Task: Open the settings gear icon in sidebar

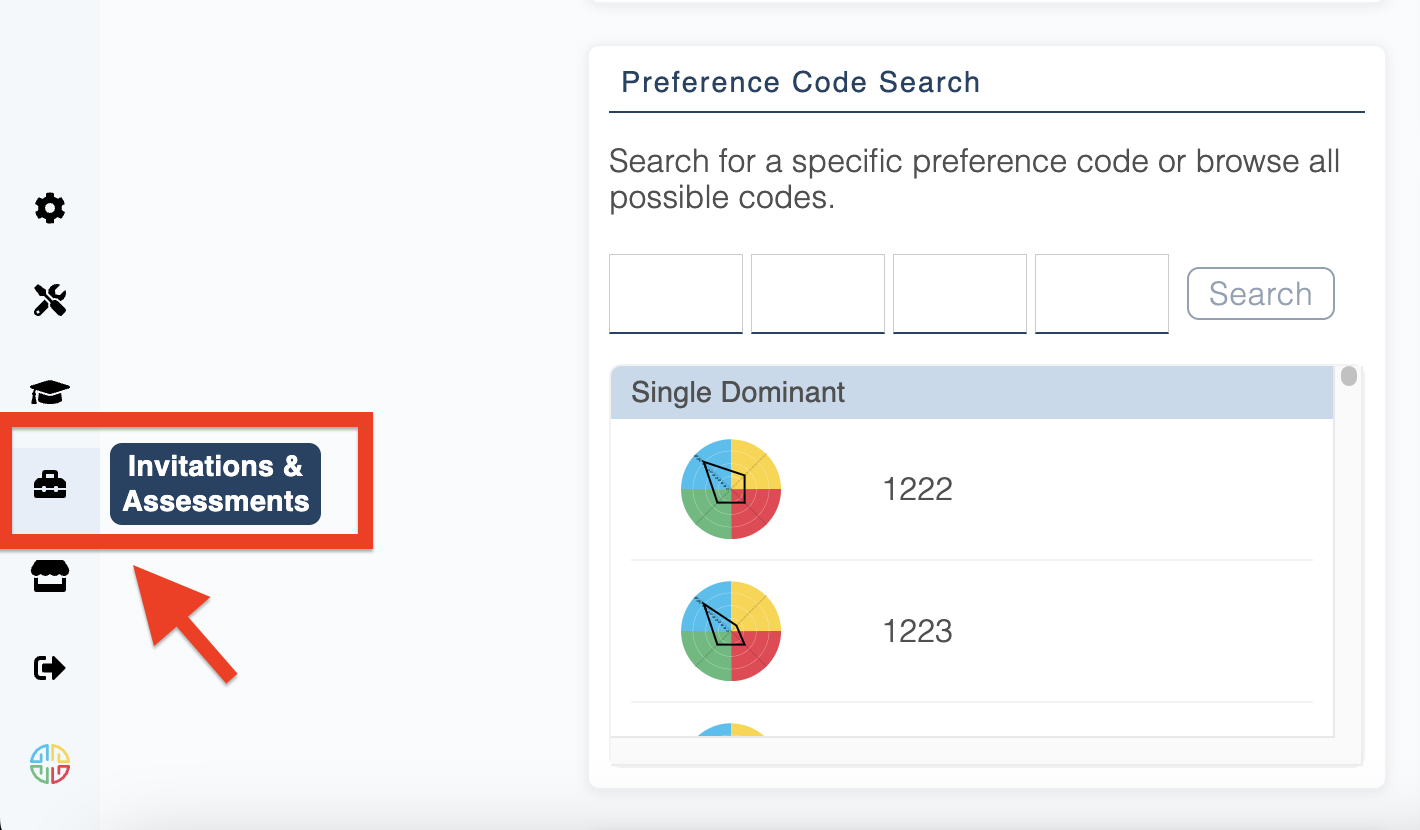Action: 50,208
